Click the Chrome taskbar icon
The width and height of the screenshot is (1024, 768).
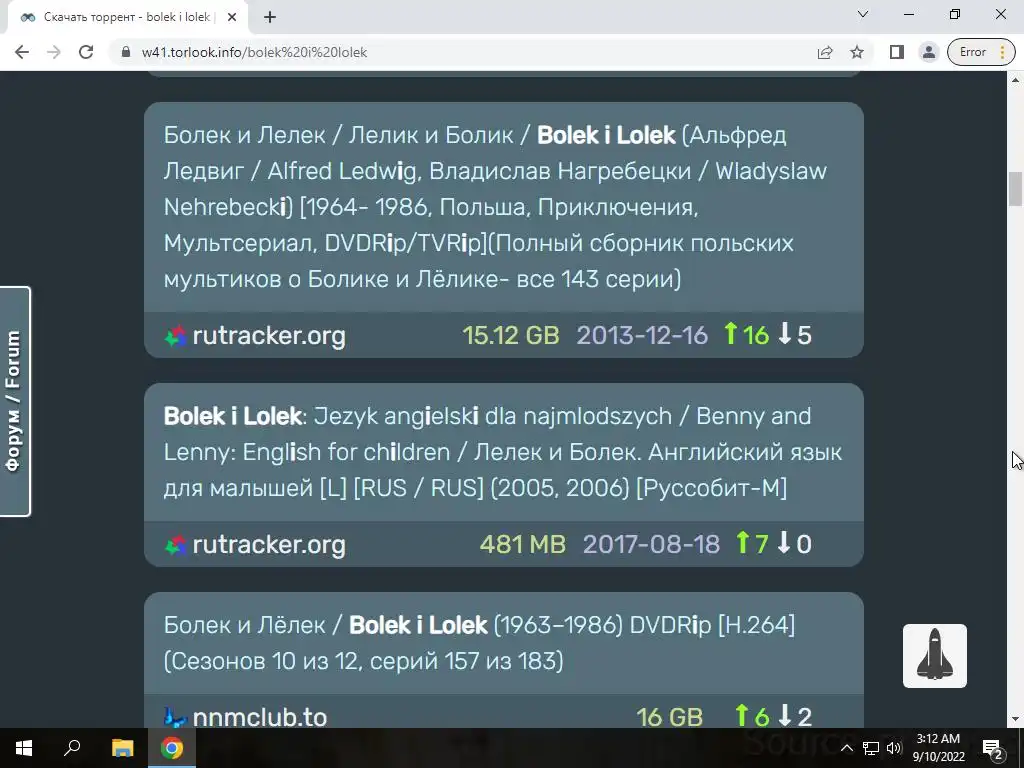coord(172,748)
